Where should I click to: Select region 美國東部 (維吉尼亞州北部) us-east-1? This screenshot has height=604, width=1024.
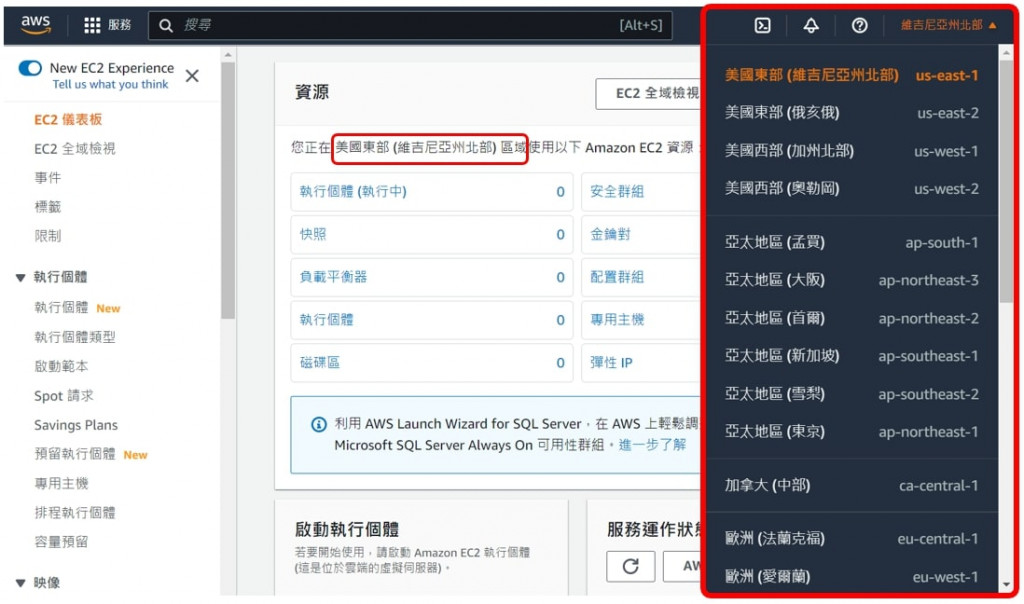coord(852,75)
